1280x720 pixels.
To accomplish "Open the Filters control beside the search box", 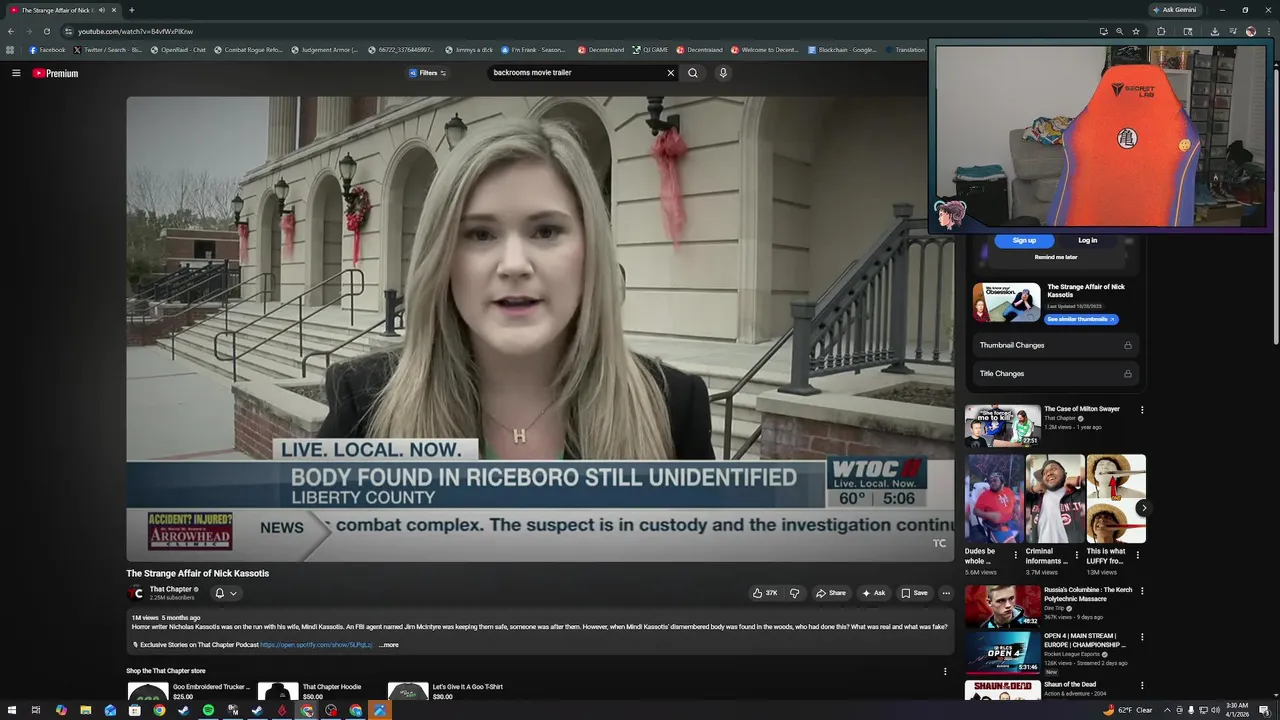I will (428, 73).
